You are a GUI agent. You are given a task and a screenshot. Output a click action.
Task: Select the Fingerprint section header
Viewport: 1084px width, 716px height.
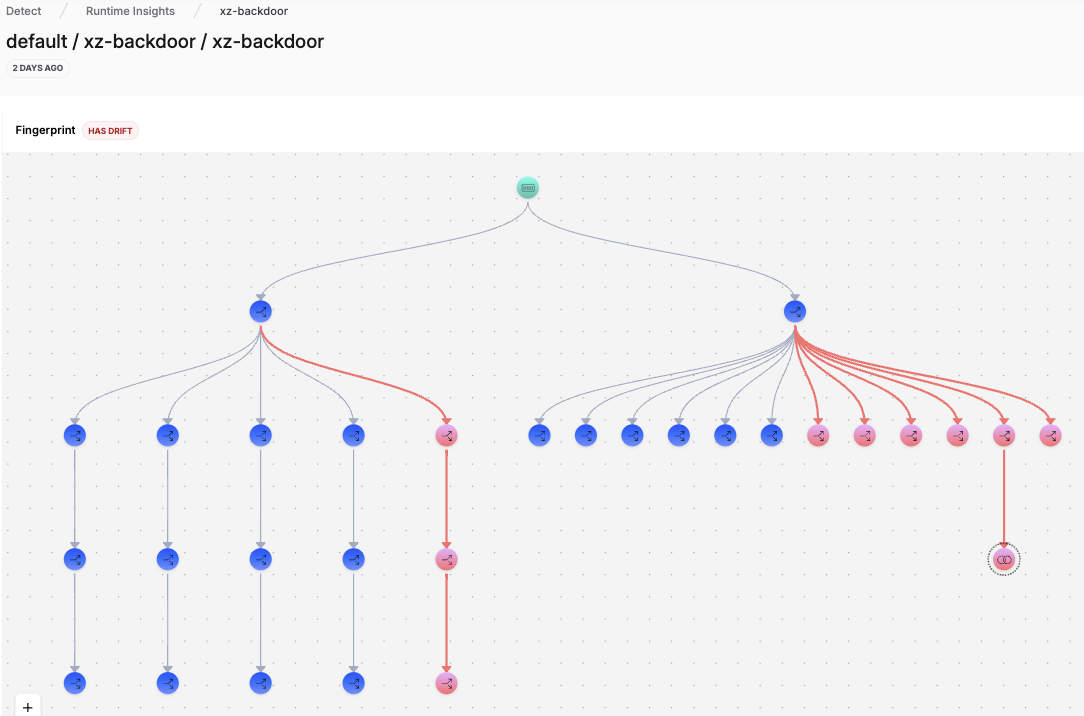[x=45, y=130]
